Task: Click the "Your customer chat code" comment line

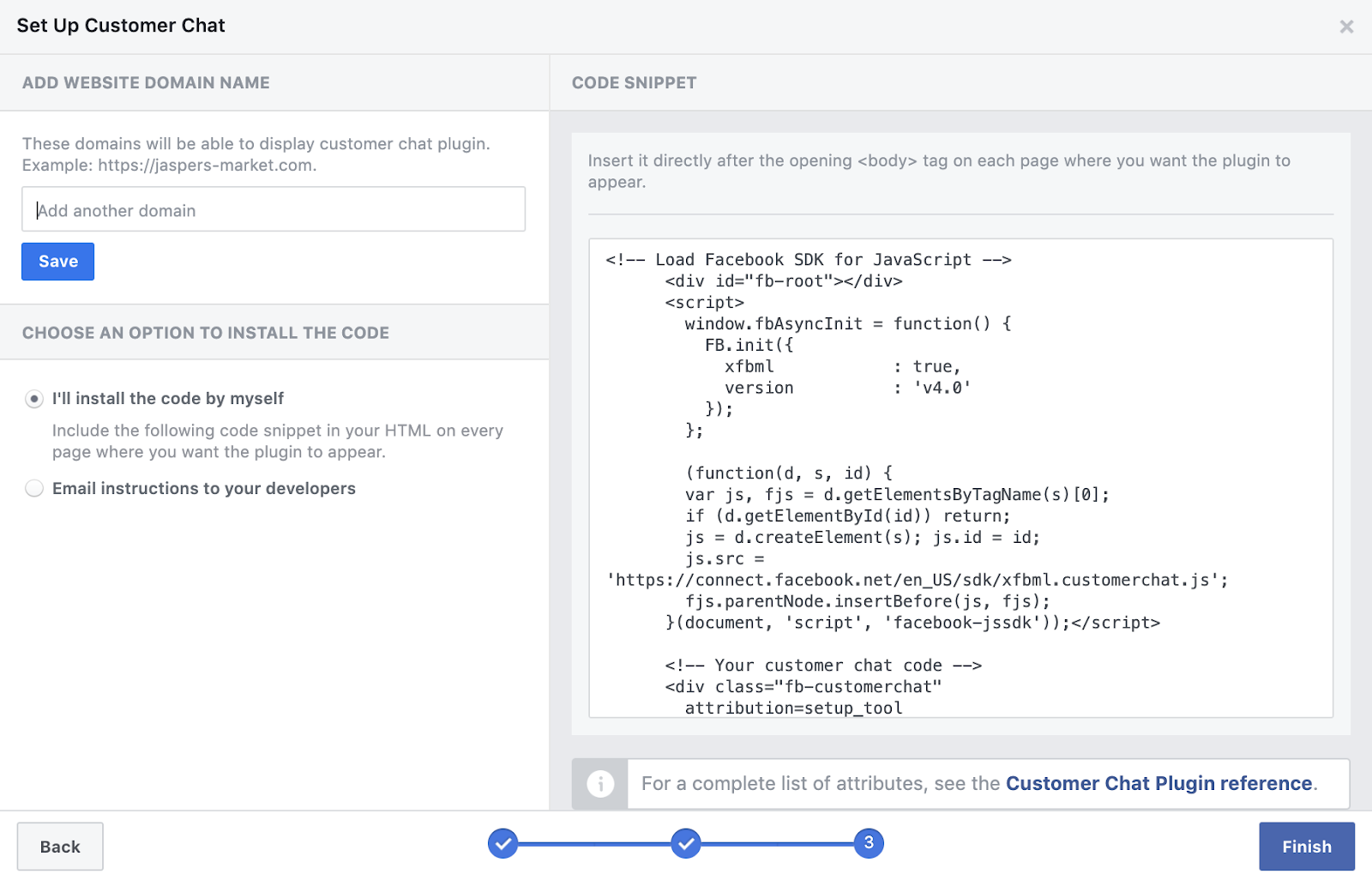Action: pos(823,666)
